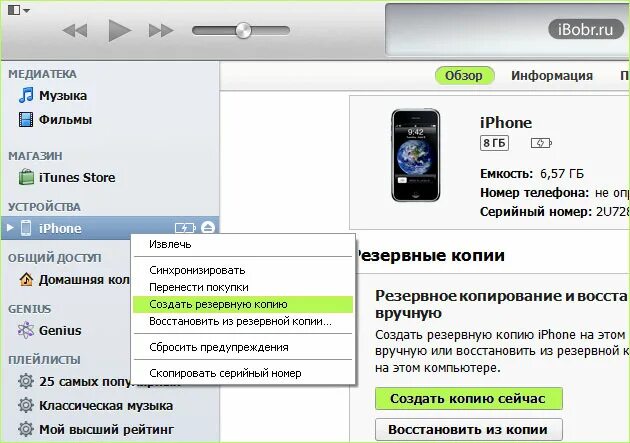Open iTunes Store shopping bag icon
The width and height of the screenshot is (630, 443).
click(26, 177)
